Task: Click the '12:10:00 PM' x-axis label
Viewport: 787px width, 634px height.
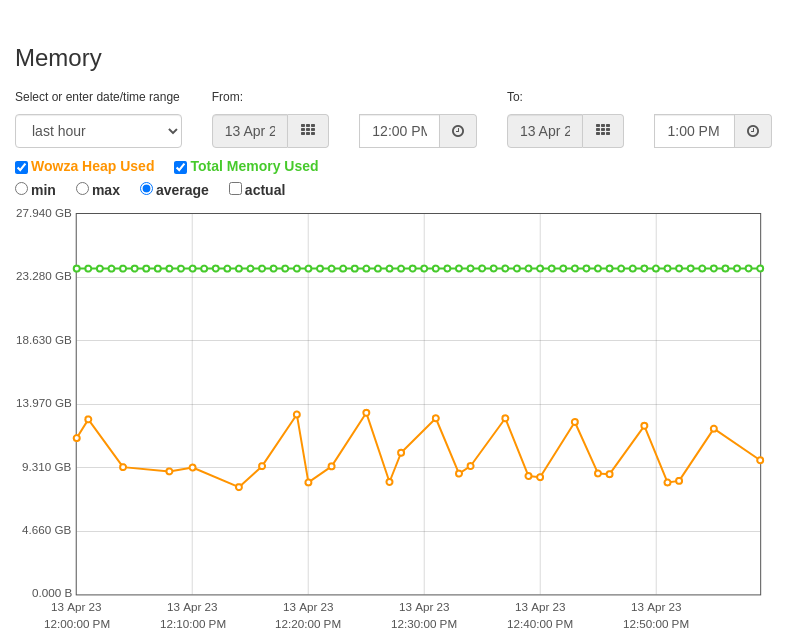Action: 193,624
